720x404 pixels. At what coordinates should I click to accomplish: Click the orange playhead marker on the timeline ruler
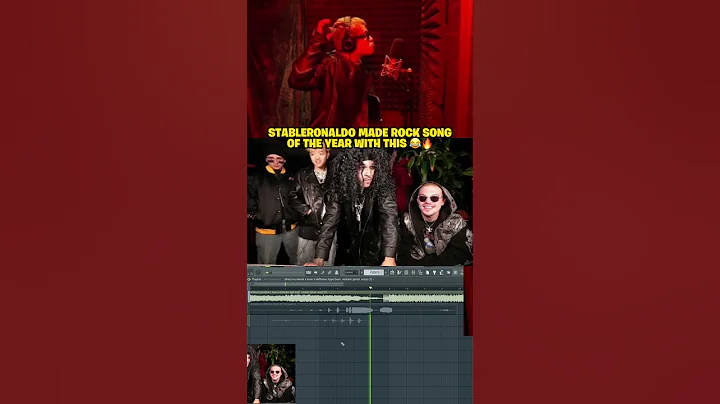click(371, 288)
